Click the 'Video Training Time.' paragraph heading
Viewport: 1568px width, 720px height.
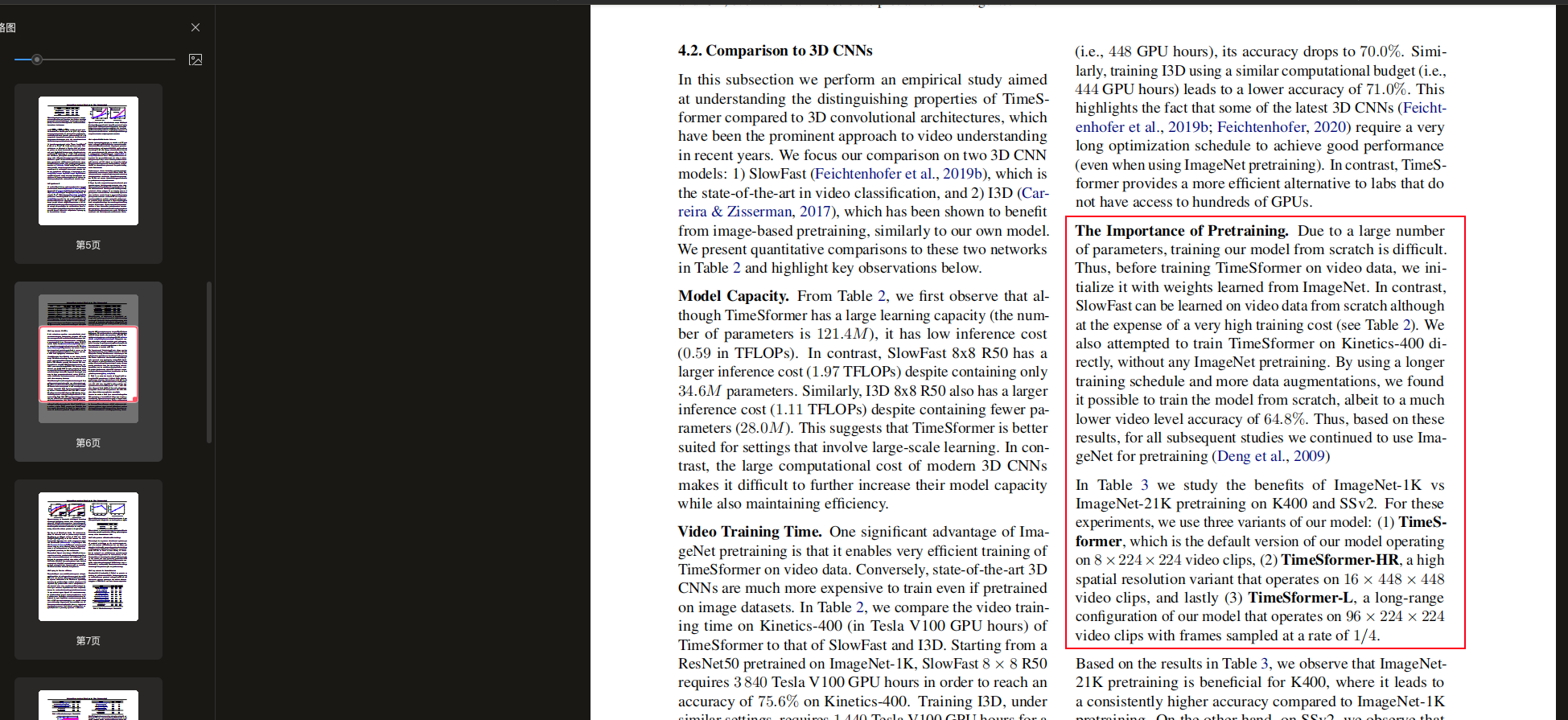(750, 532)
